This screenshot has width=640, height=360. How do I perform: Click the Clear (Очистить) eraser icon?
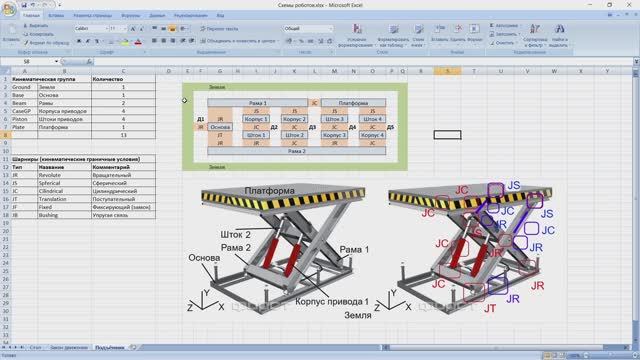(x=492, y=42)
